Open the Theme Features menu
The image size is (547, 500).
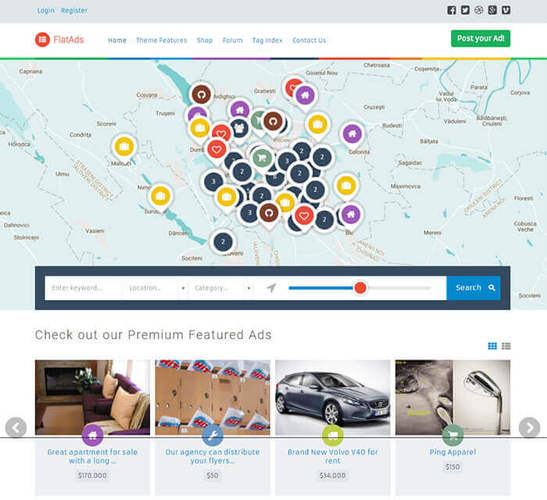coord(162,40)
